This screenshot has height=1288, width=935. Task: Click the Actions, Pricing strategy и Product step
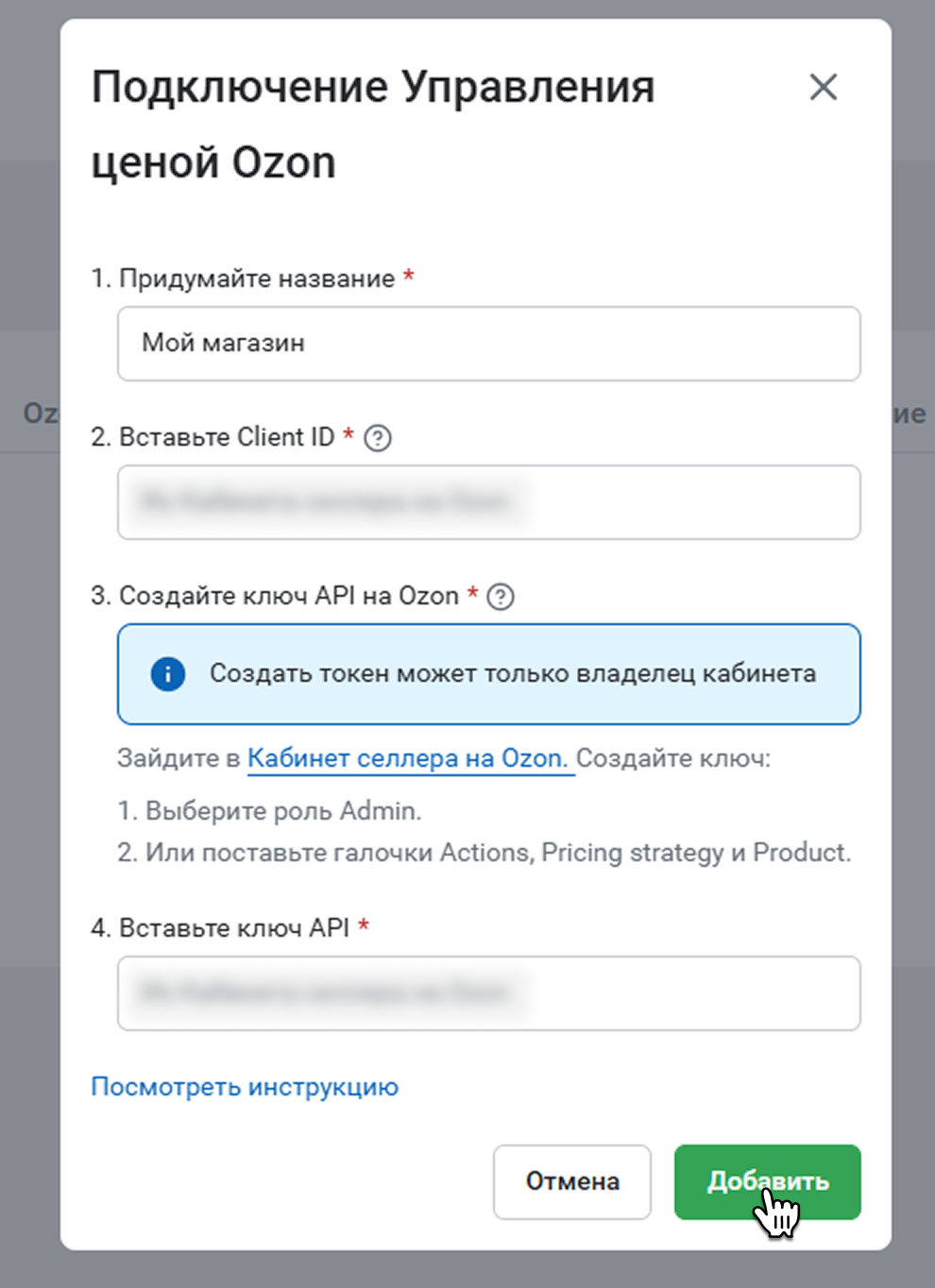click(484, 853)
